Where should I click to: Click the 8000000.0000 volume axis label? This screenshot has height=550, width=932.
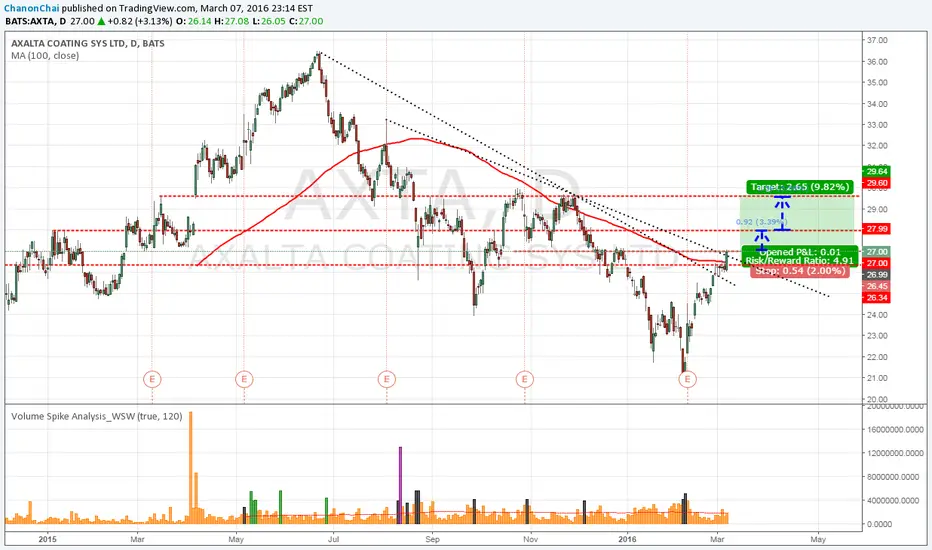click(x=895, y=477)
